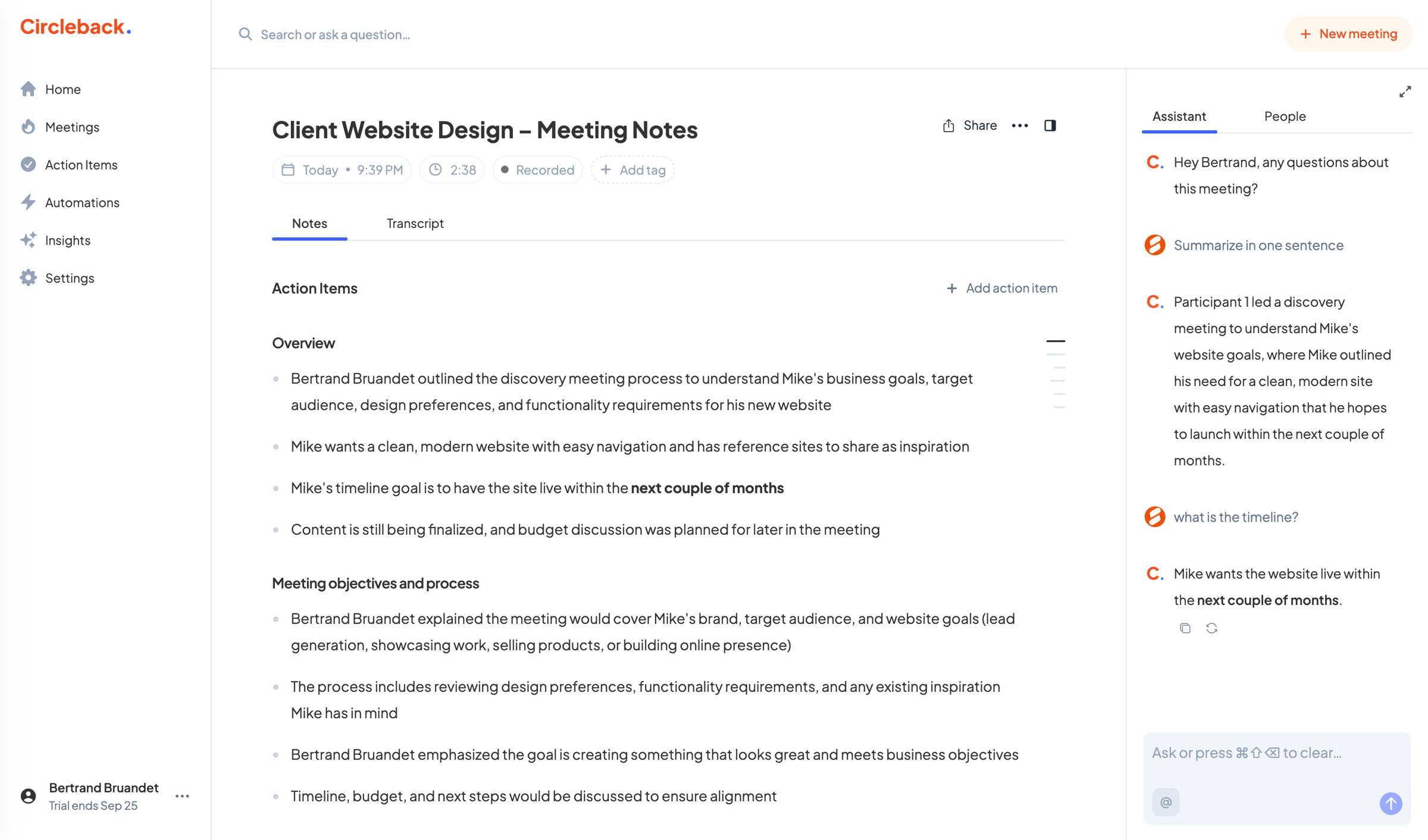Open the meeting's three-dot options menu
The image size is (1428, 840).
tap(1020, 126)
